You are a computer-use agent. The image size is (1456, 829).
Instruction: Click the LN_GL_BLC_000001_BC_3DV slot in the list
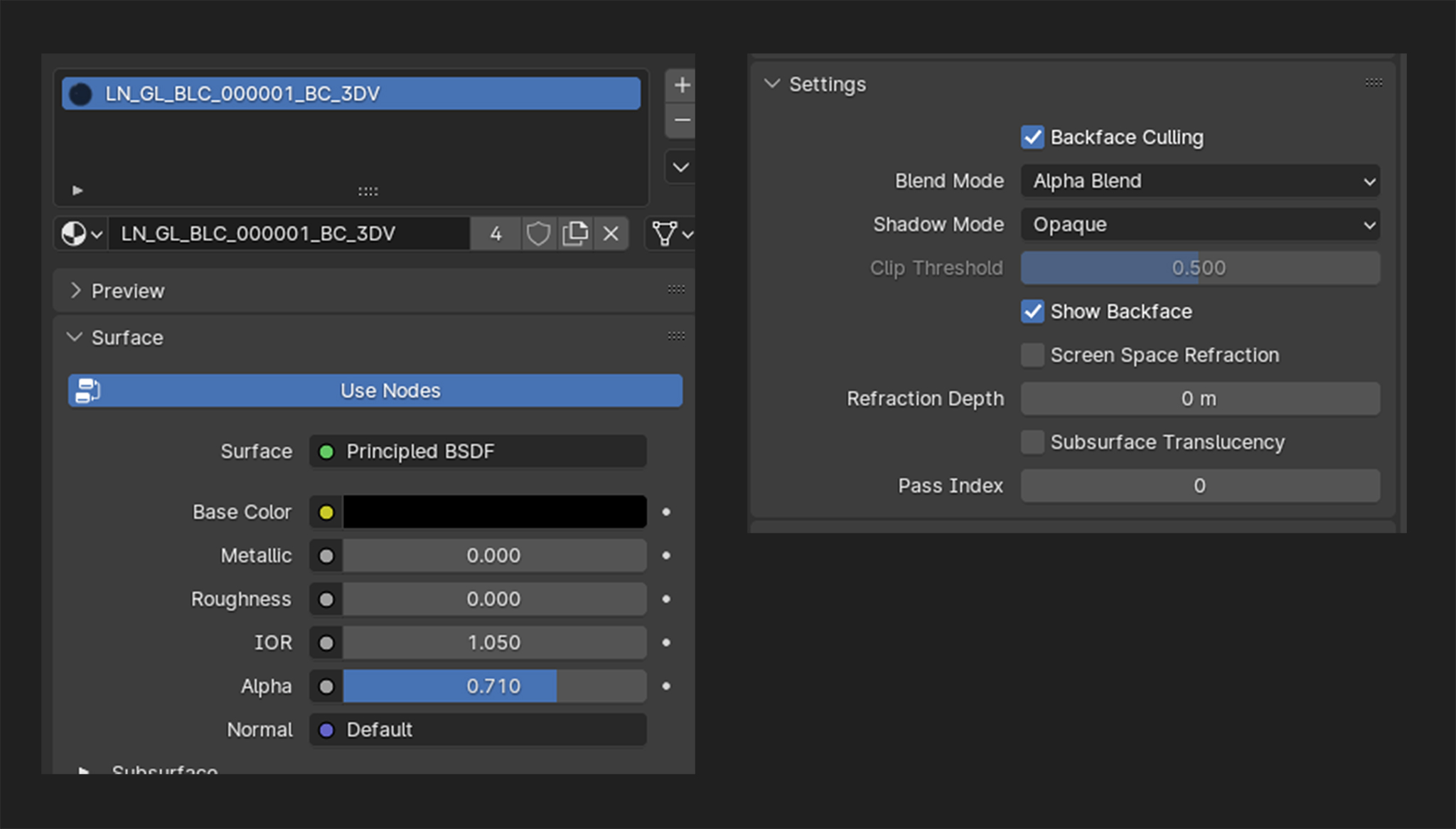pos(348,93)
